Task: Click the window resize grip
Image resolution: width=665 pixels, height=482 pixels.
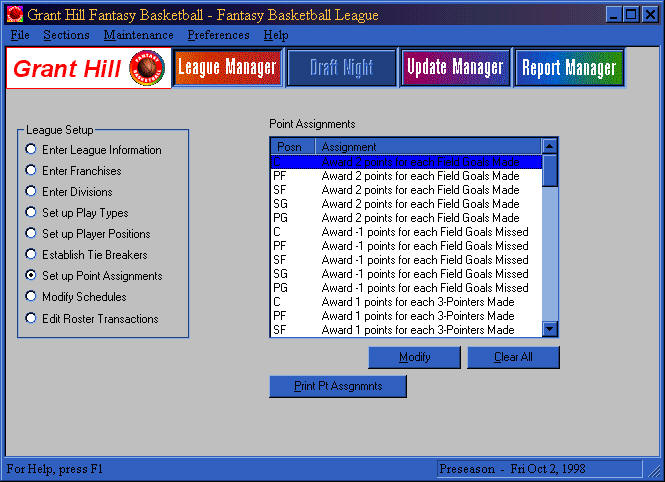Action: tap(654, 471)
